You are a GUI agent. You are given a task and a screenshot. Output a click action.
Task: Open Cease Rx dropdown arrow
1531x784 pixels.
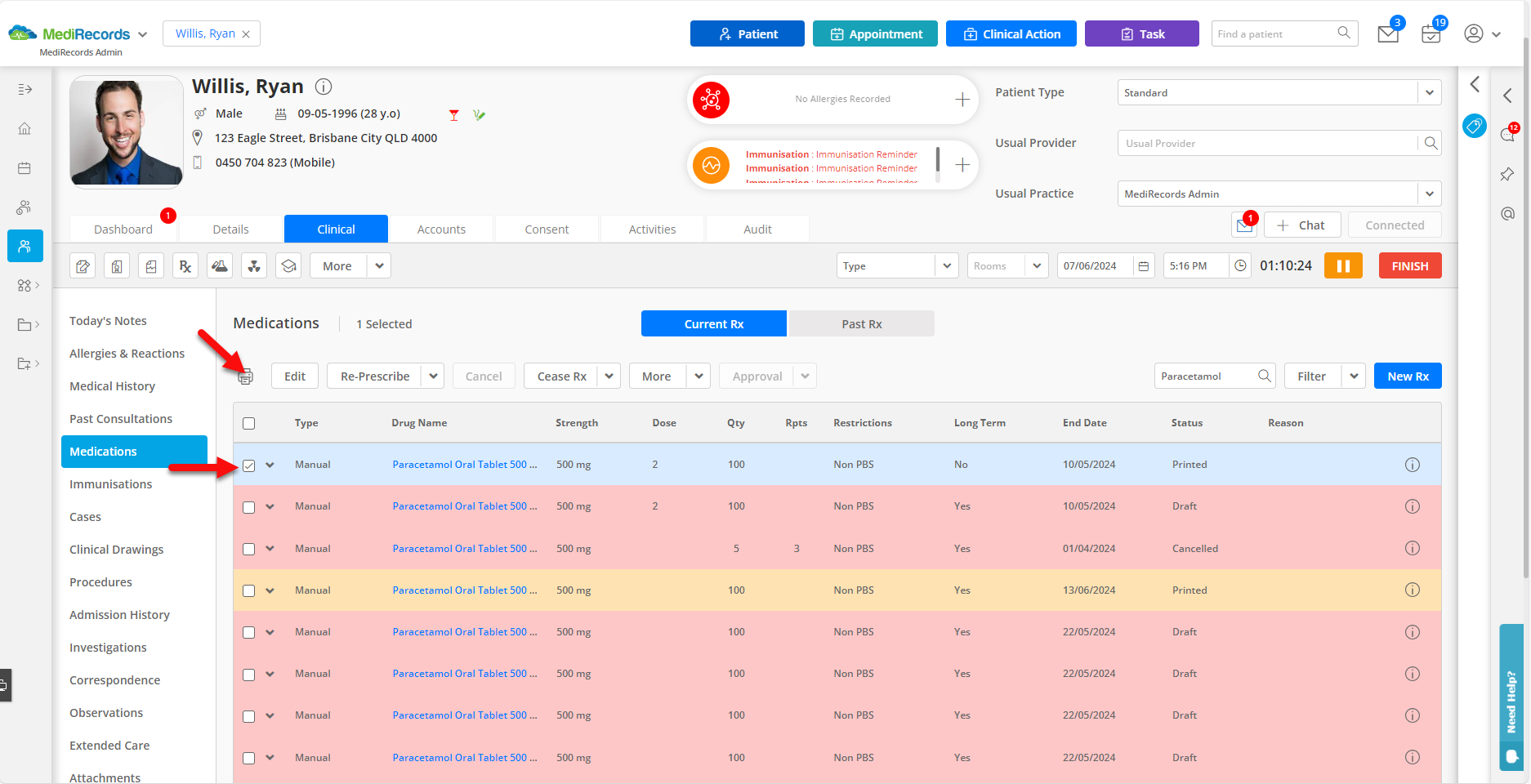[609, 376]
